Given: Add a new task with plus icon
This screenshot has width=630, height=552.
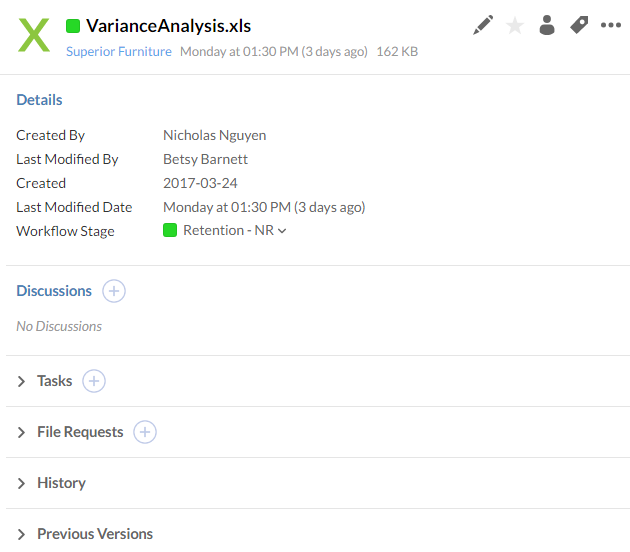Looking at the screenshot, I should point(94,381).
